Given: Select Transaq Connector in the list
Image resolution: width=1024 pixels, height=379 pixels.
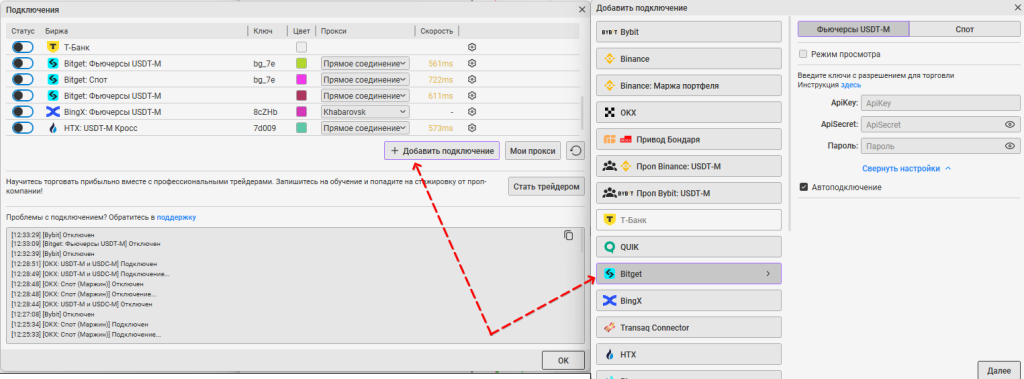Looking at the screenshot, I should [x=689, y=327].
